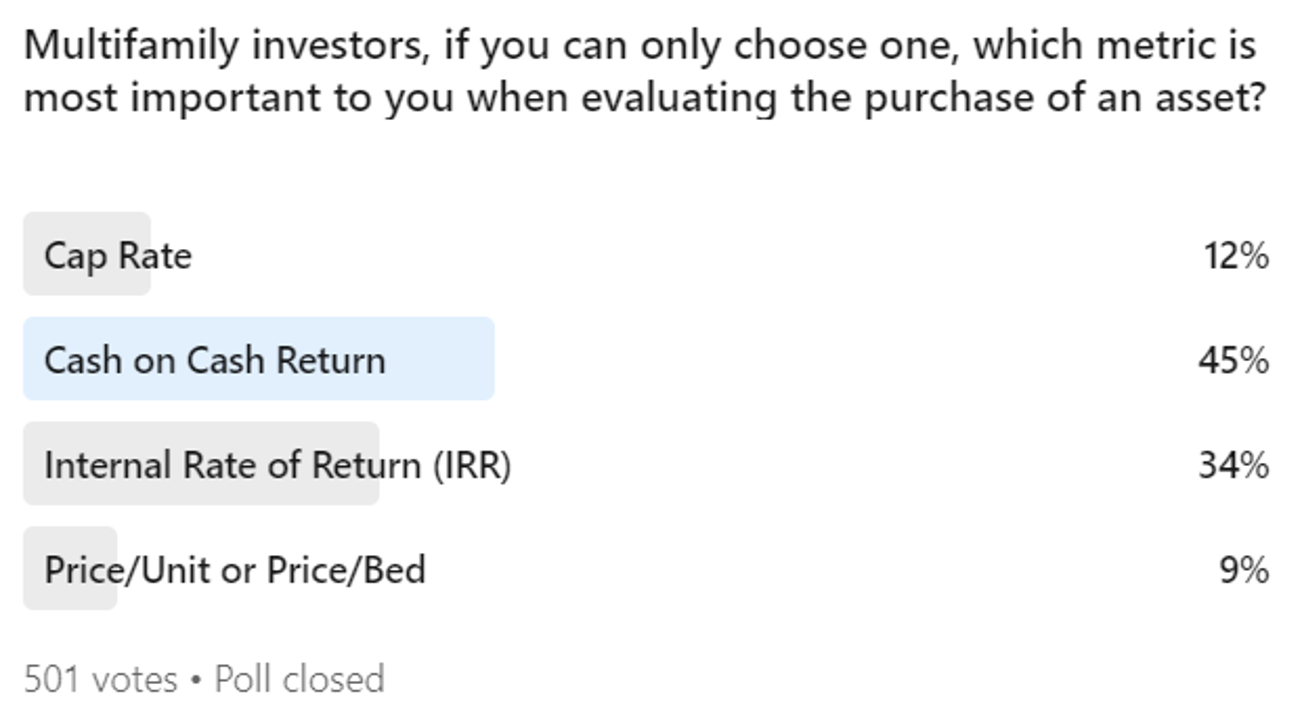Click the poll question starting with Multifamily investors
Viewport: 1302px width, 715px height.
coord(640,46)
